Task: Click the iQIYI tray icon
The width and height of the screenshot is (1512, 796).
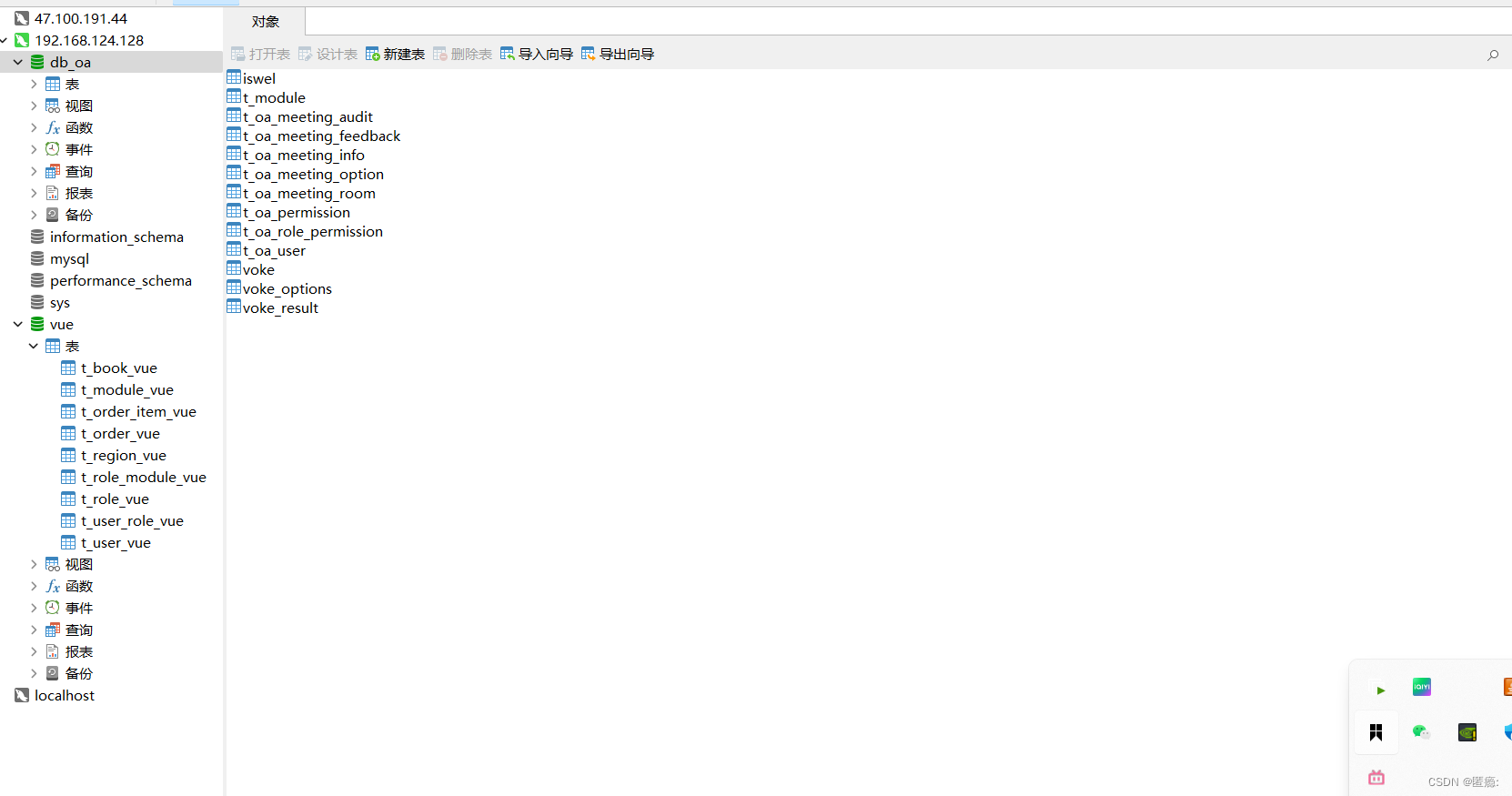Action: pos(1422,687)
